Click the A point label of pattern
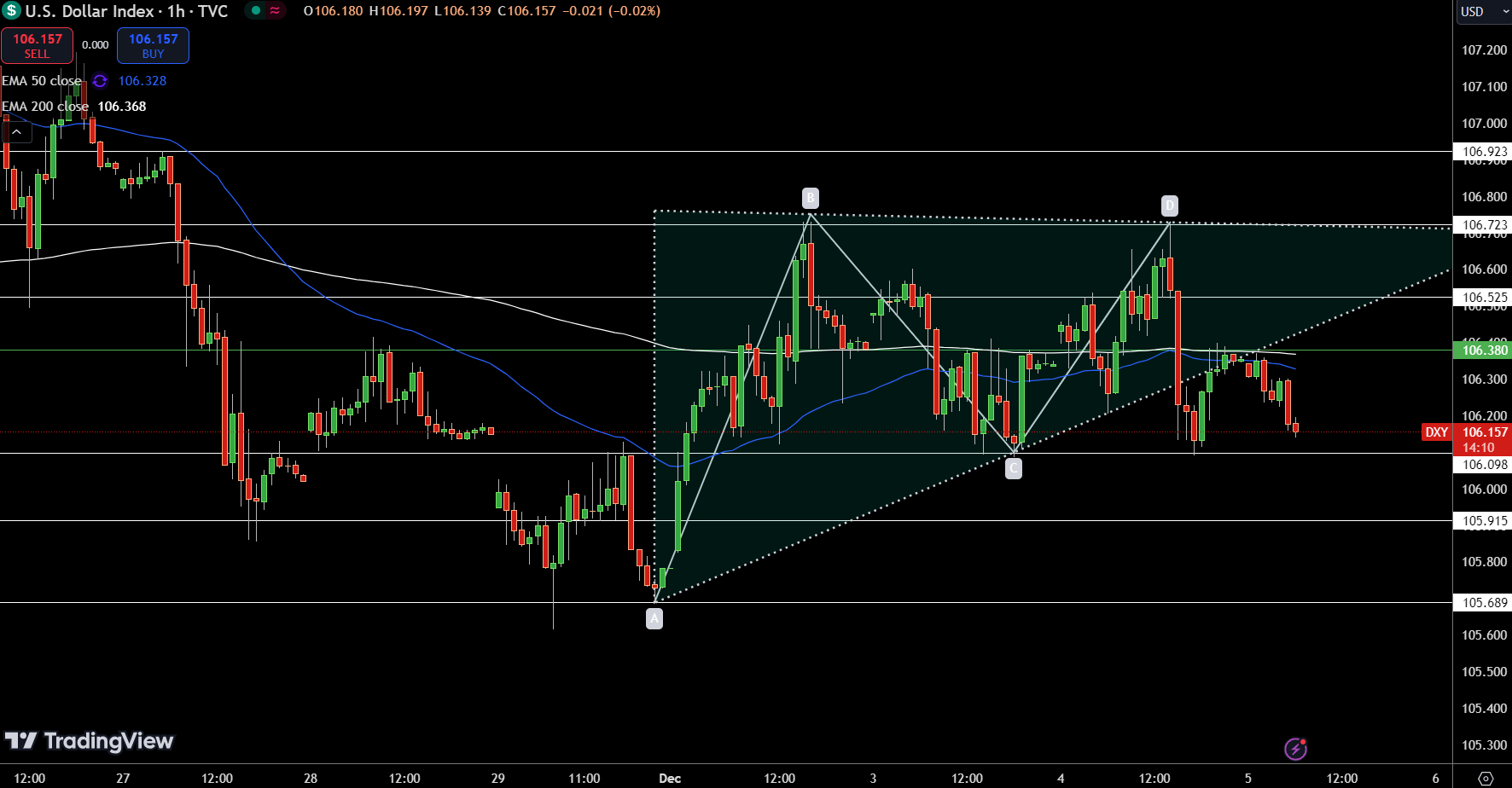This screenshot has height=788, width=1512. 654,619
